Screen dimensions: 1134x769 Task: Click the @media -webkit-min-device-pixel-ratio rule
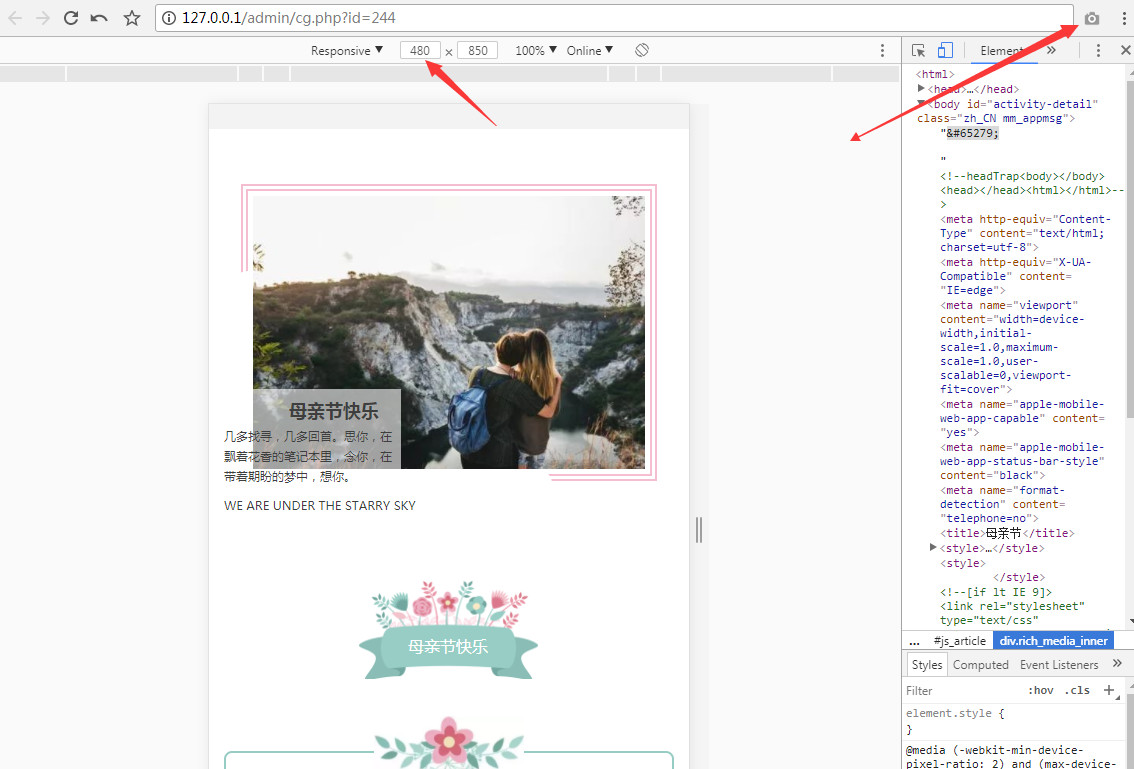(x=1012, y=757)
